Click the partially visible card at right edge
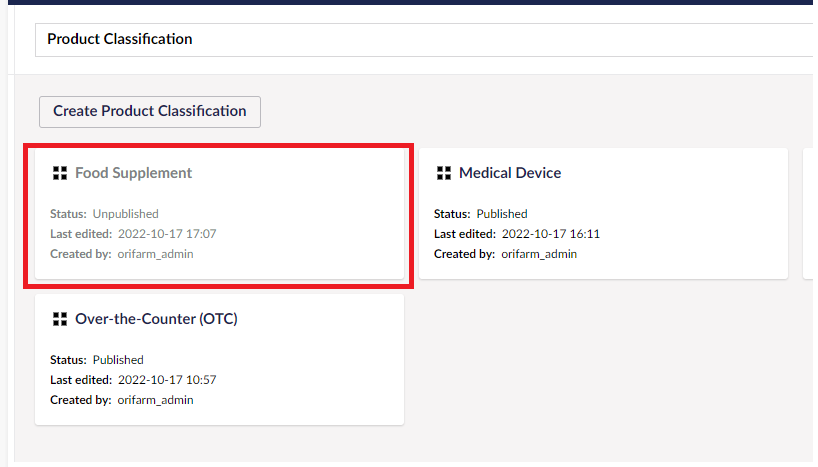The height and width of the screenshot is (467, 818). (809, 213)
